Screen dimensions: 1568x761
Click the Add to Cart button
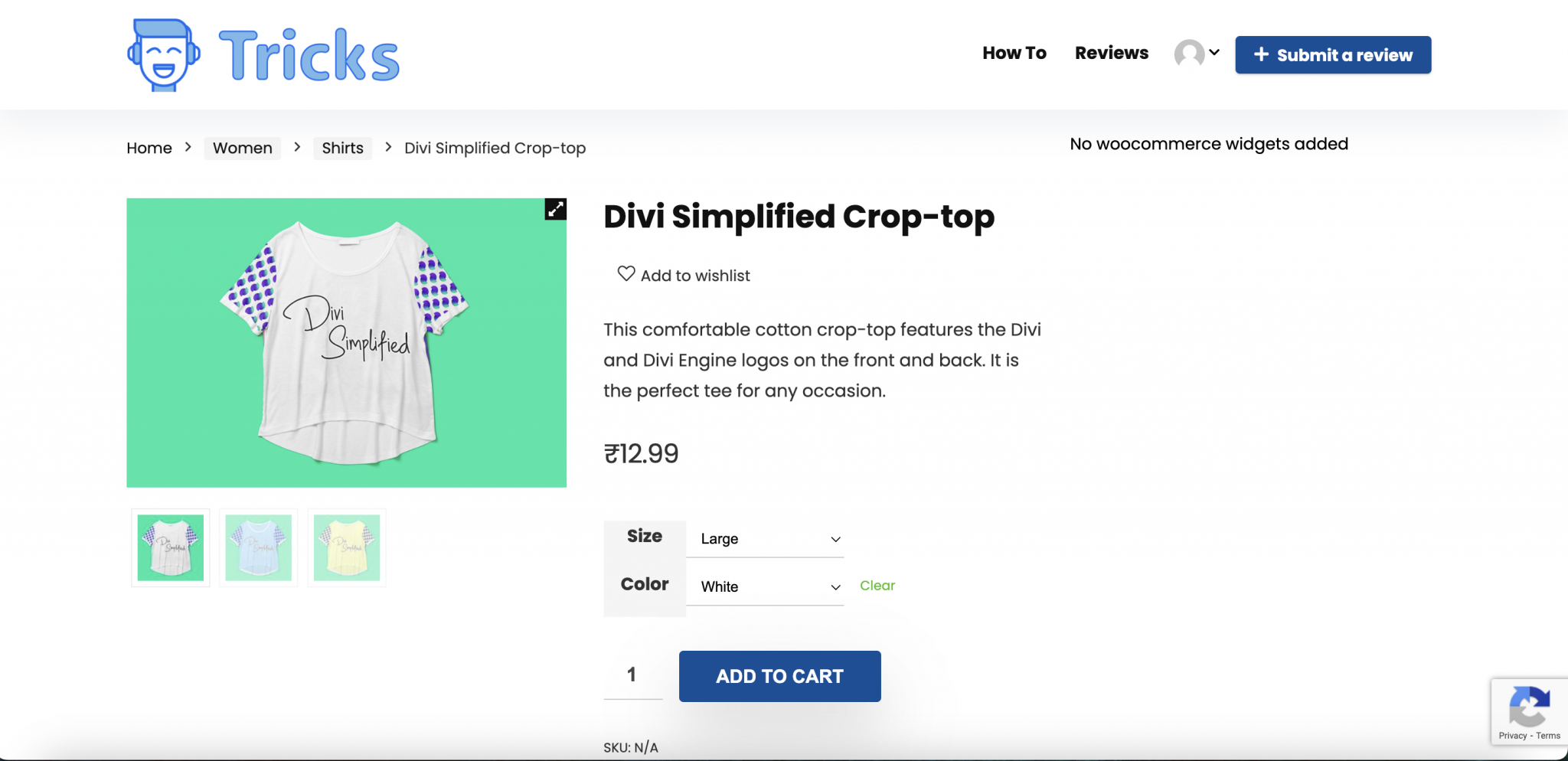click(779, 676)
